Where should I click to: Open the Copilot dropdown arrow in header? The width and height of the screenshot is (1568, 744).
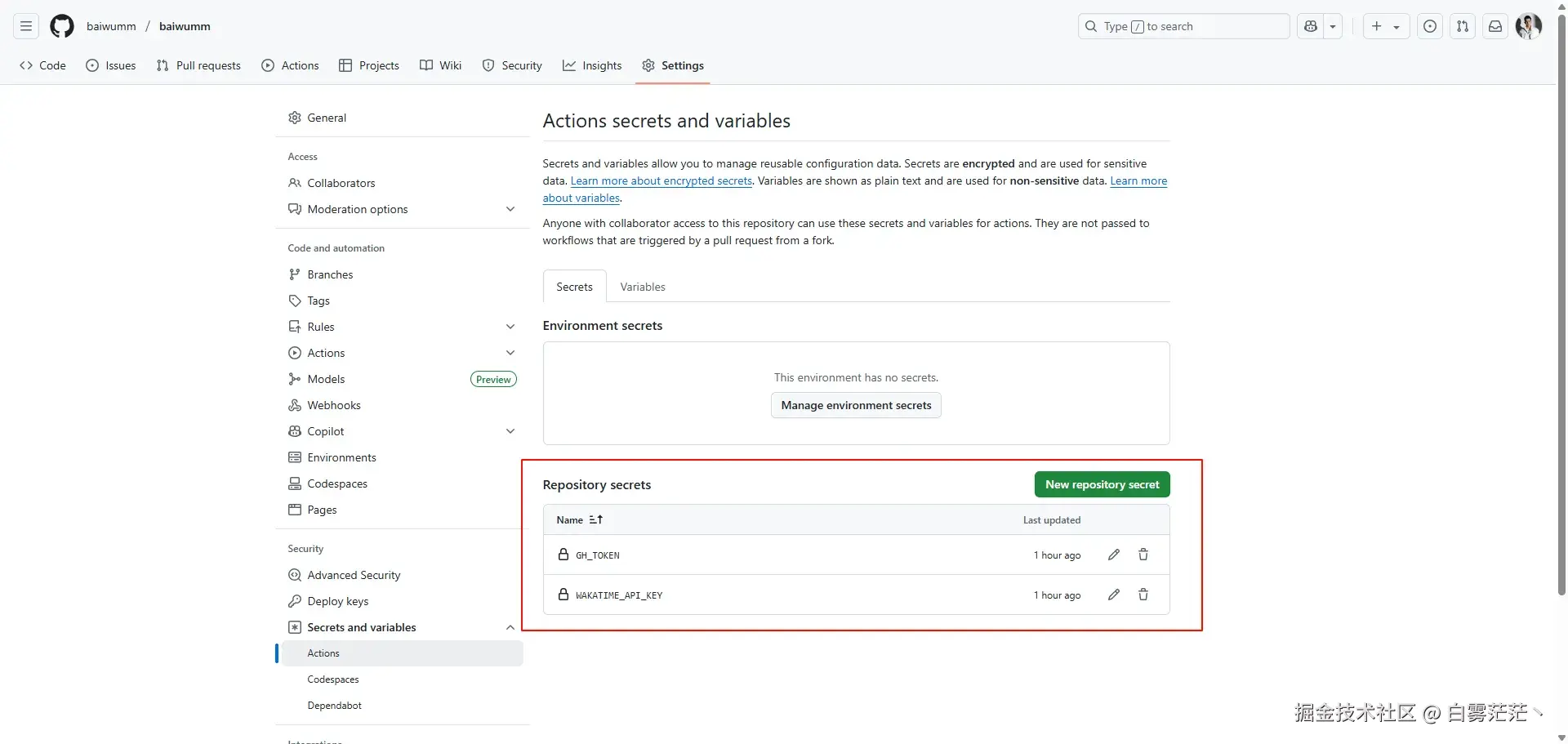point(1333,26)
